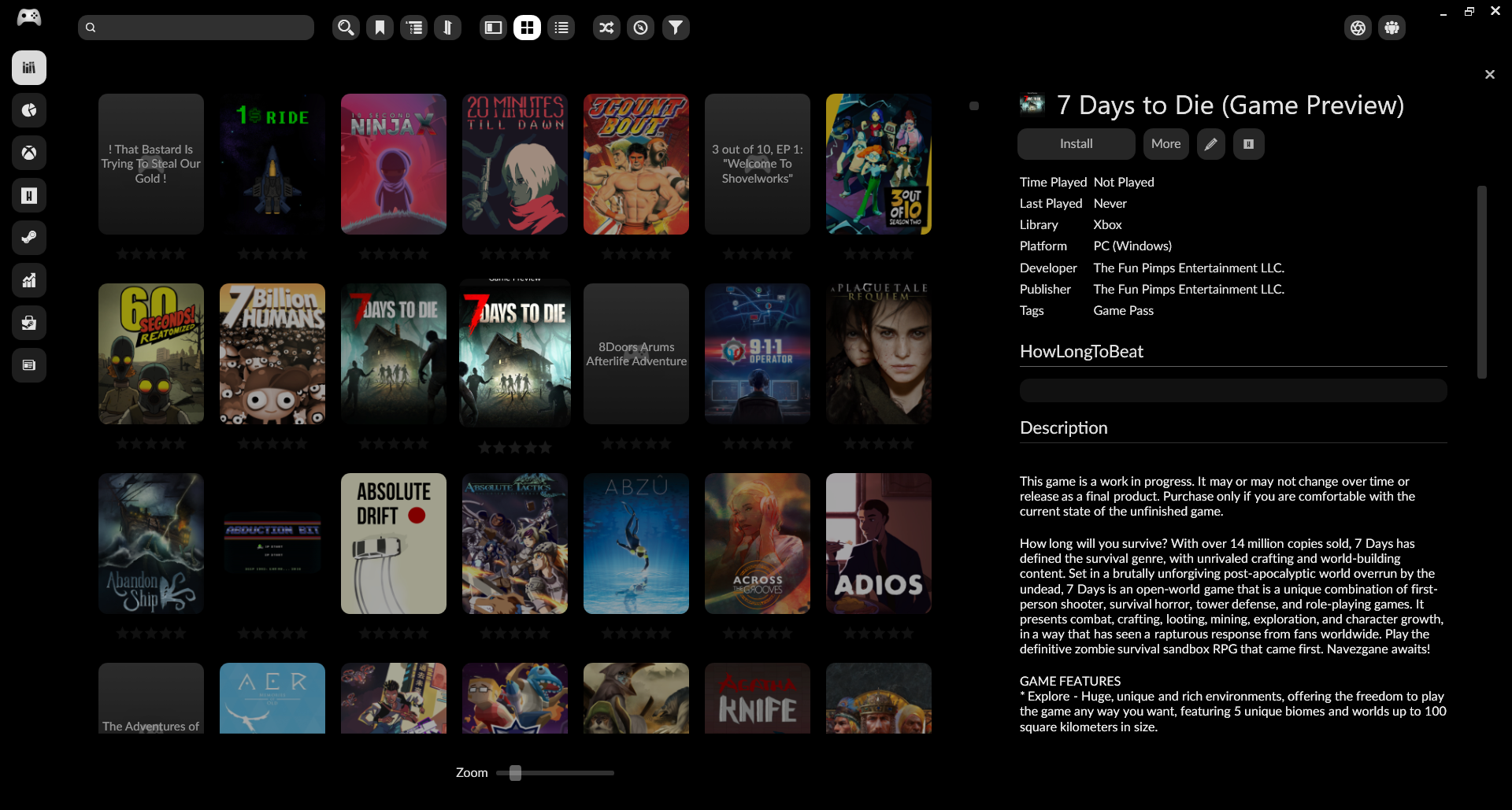The image size is (1512, 810).
Task: Edit game details with pencil button
Action: point(1211,144)
